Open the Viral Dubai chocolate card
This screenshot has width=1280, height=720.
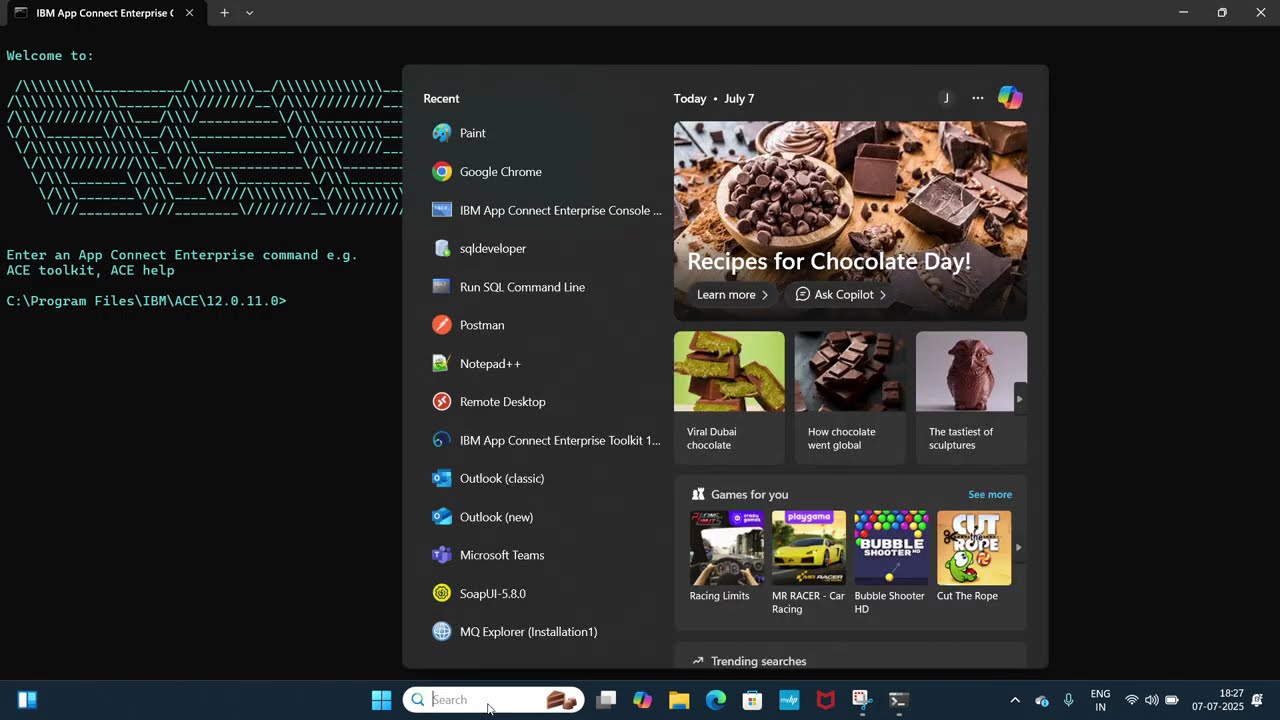(729, 397)
